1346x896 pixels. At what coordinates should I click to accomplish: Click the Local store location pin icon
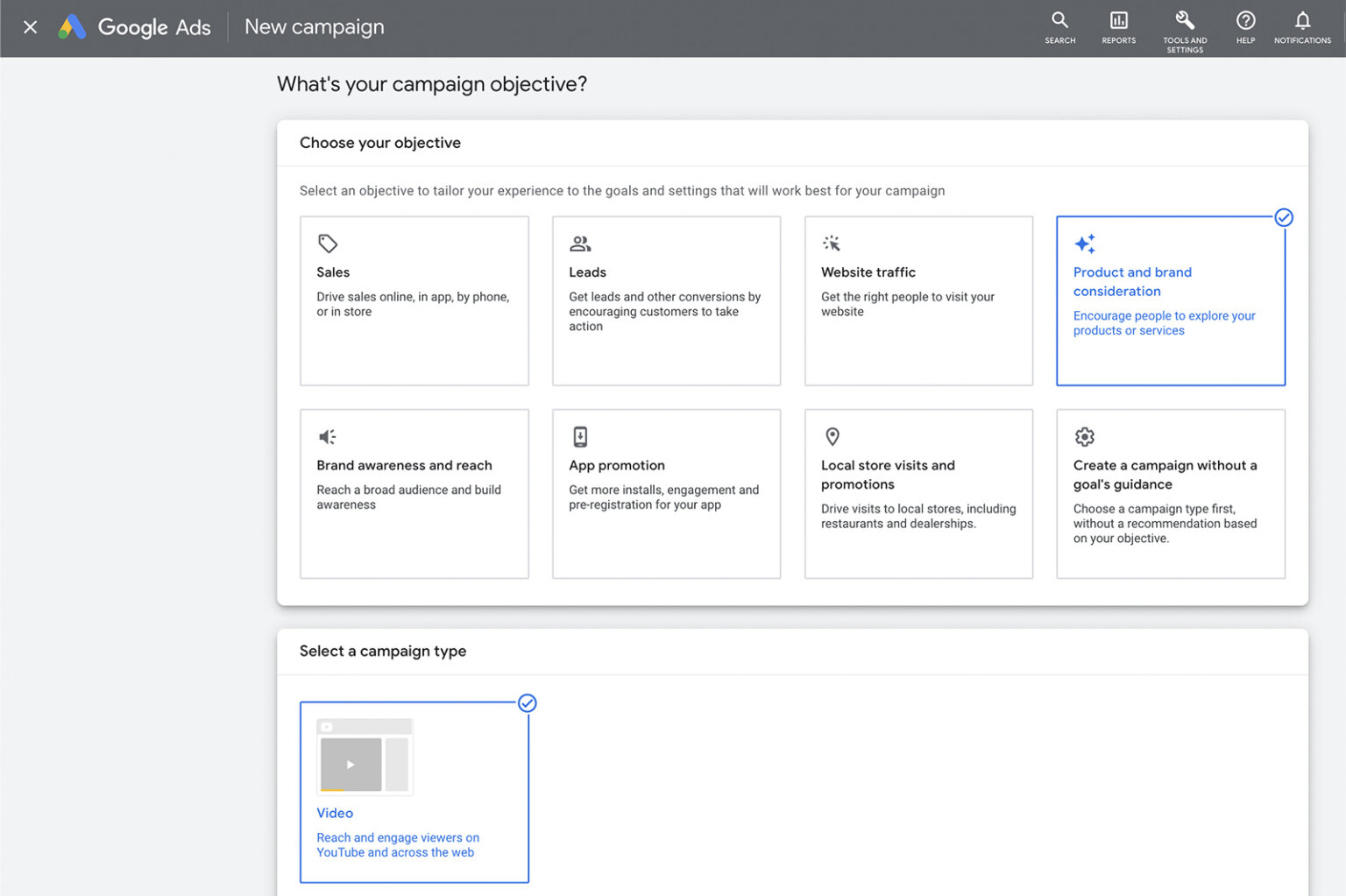pos(832,436)
